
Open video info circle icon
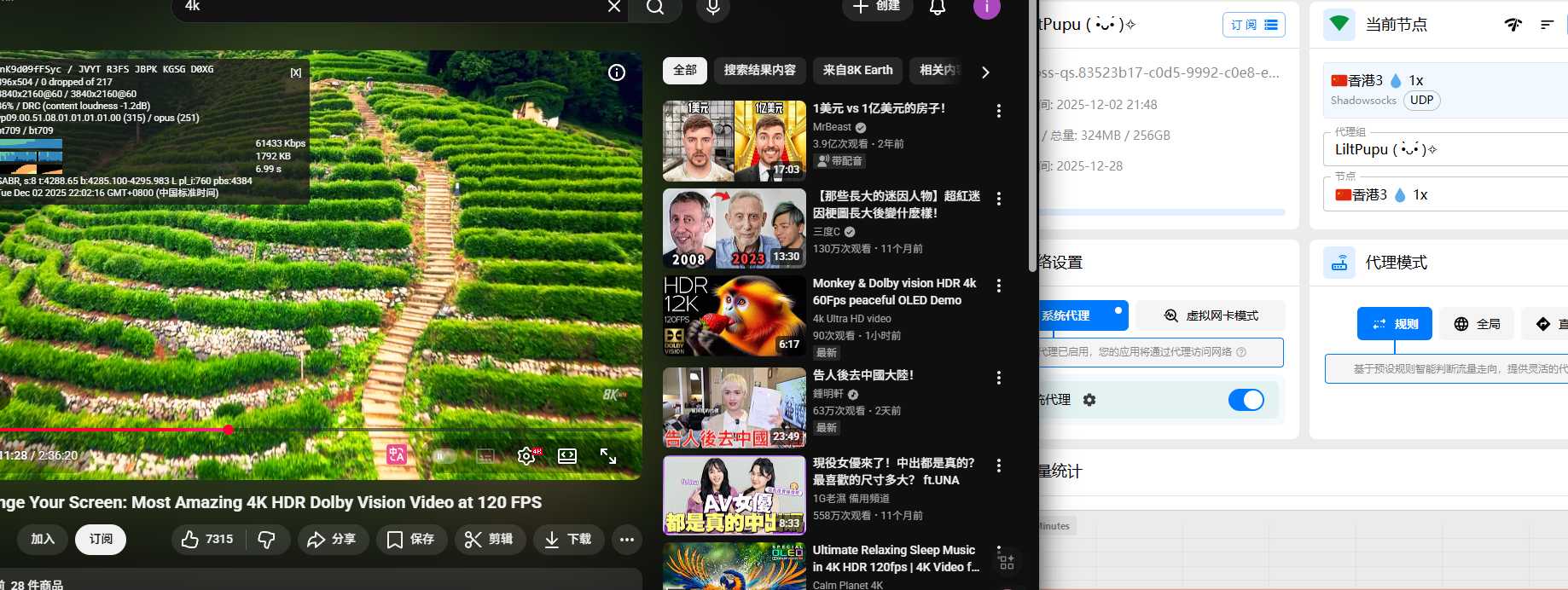pos(617,72)
